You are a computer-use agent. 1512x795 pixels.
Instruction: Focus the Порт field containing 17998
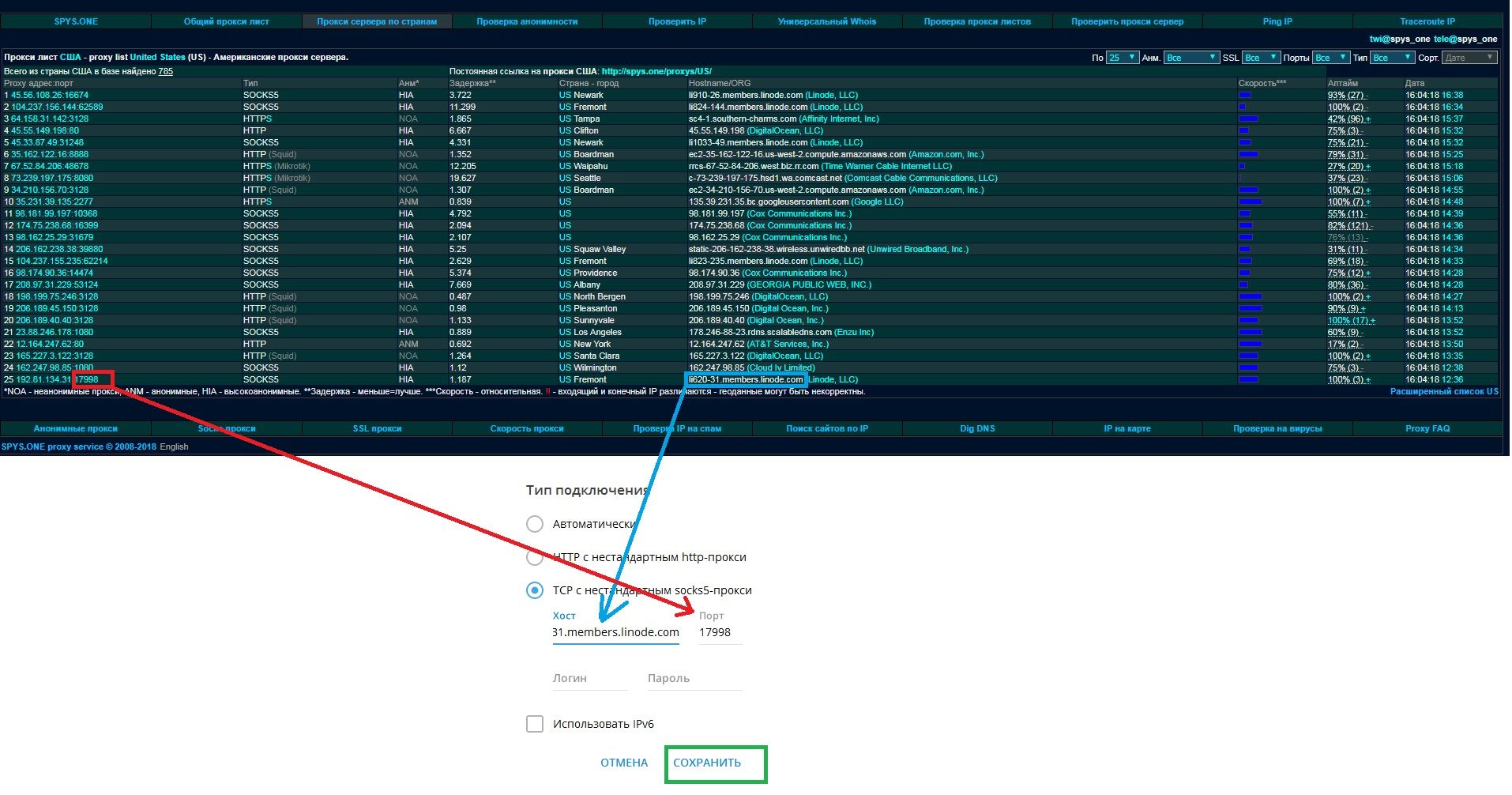(719, 633)
